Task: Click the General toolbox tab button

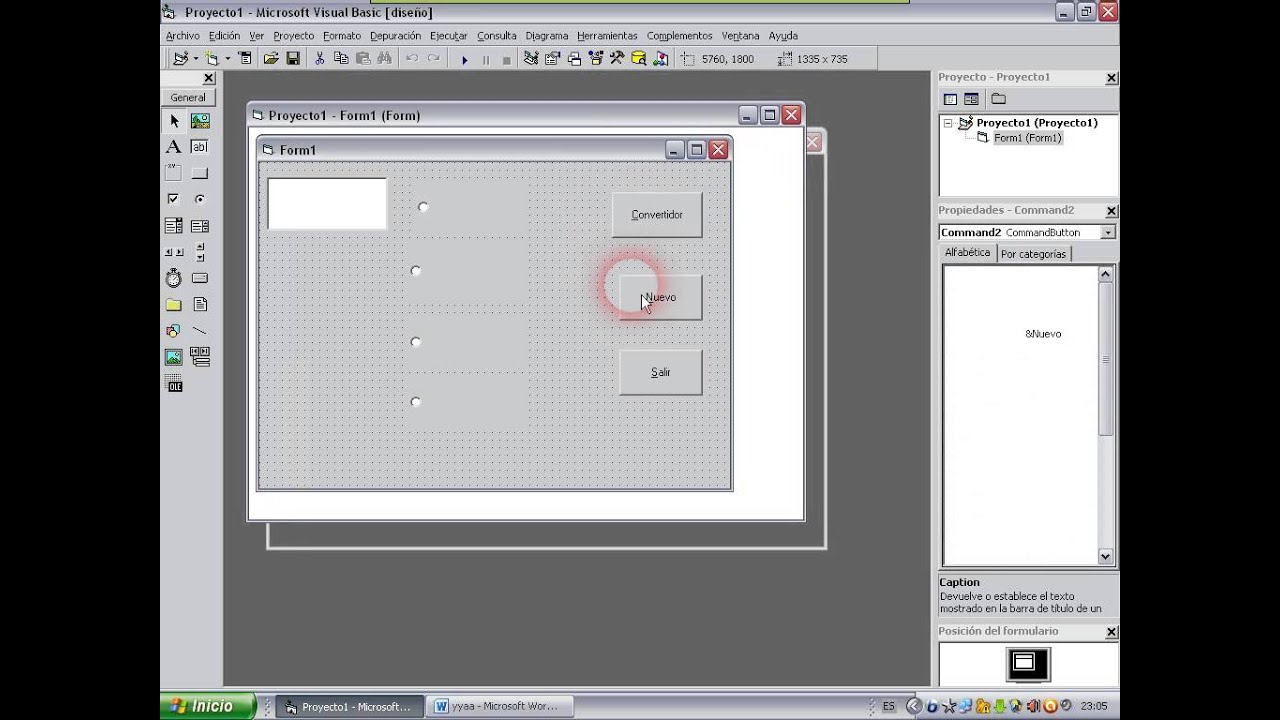Action: [x=188, y=98]
